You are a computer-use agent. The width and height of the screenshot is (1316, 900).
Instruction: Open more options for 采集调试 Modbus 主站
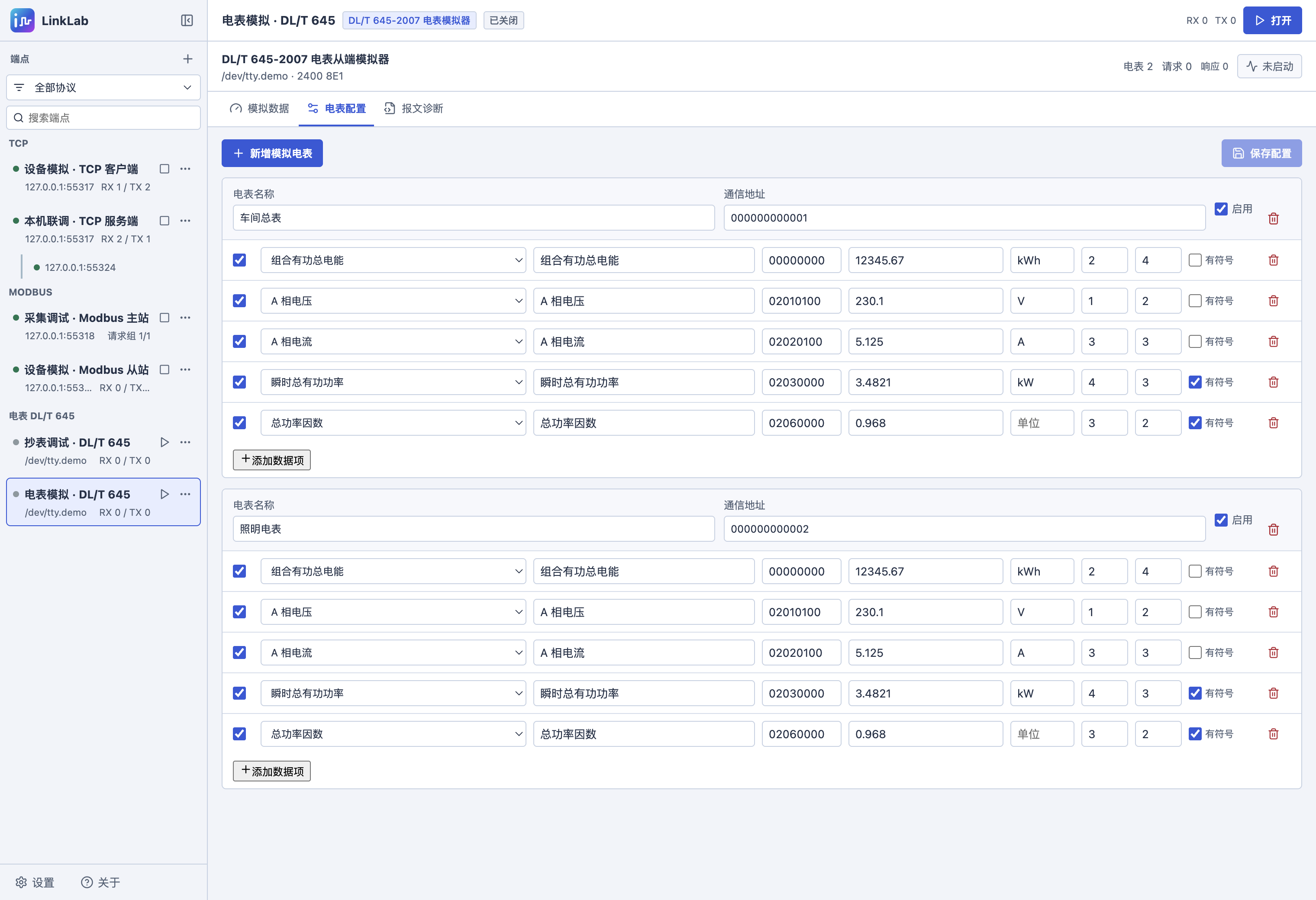(x=185, y=318)
